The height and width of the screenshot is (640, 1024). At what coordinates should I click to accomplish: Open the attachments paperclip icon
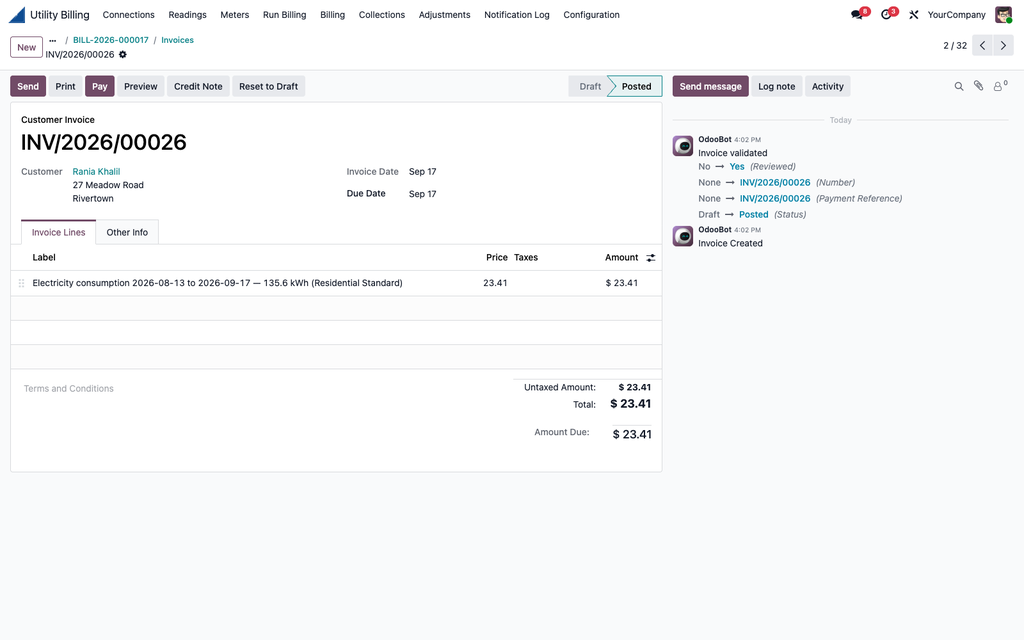tap(978, 86)
